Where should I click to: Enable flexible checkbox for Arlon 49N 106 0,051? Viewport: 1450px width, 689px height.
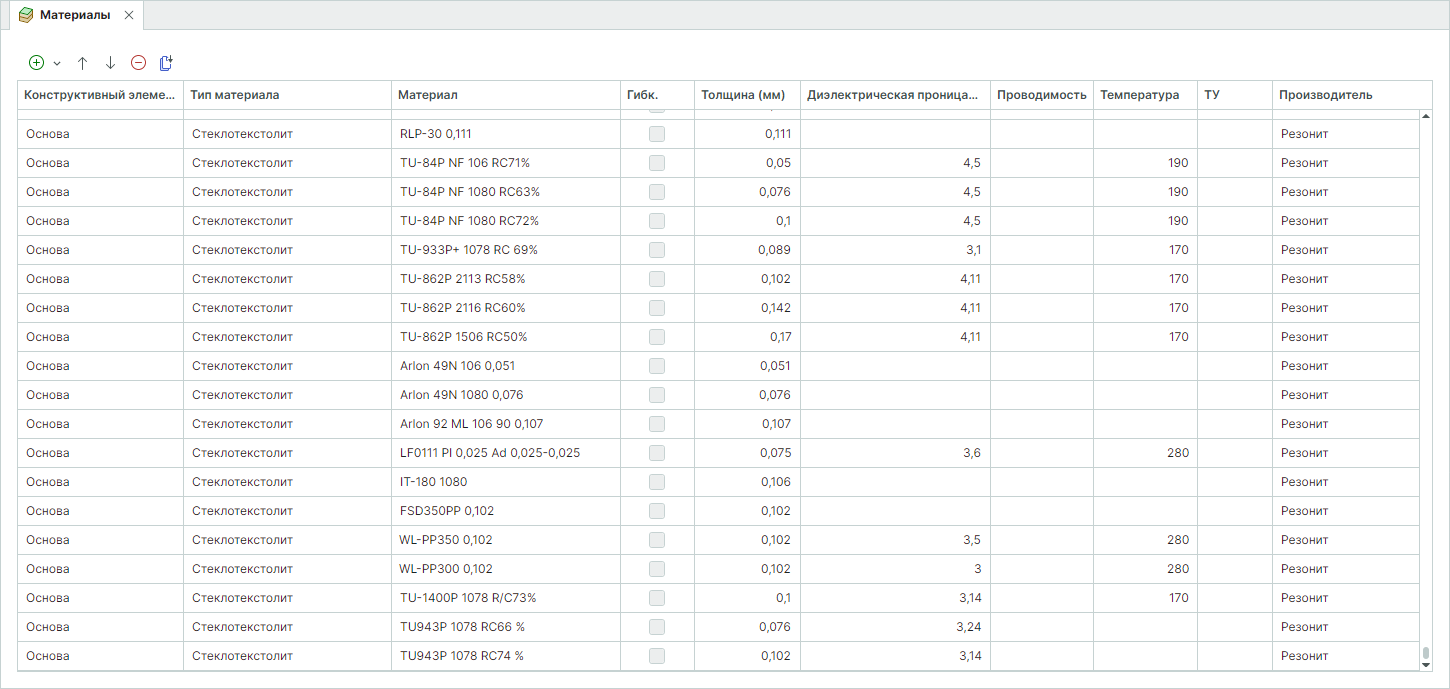point(657,366)
